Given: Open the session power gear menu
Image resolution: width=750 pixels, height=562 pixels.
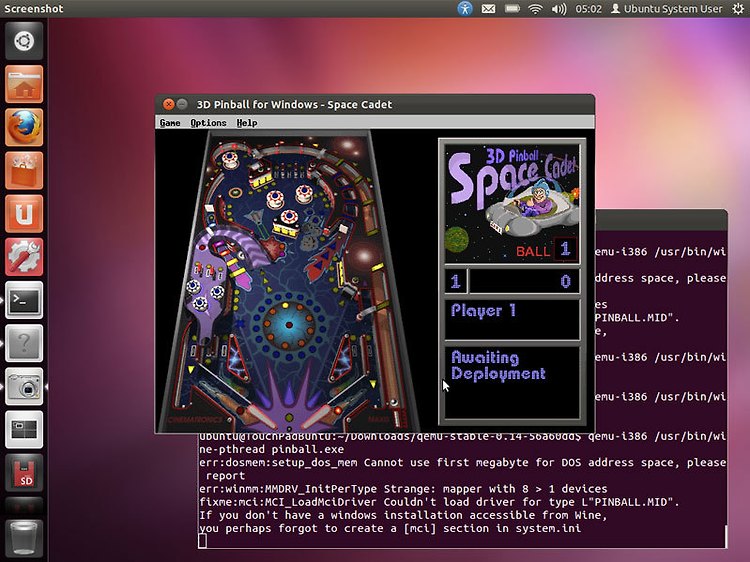Looking at the screenshot, I should 738,9.
